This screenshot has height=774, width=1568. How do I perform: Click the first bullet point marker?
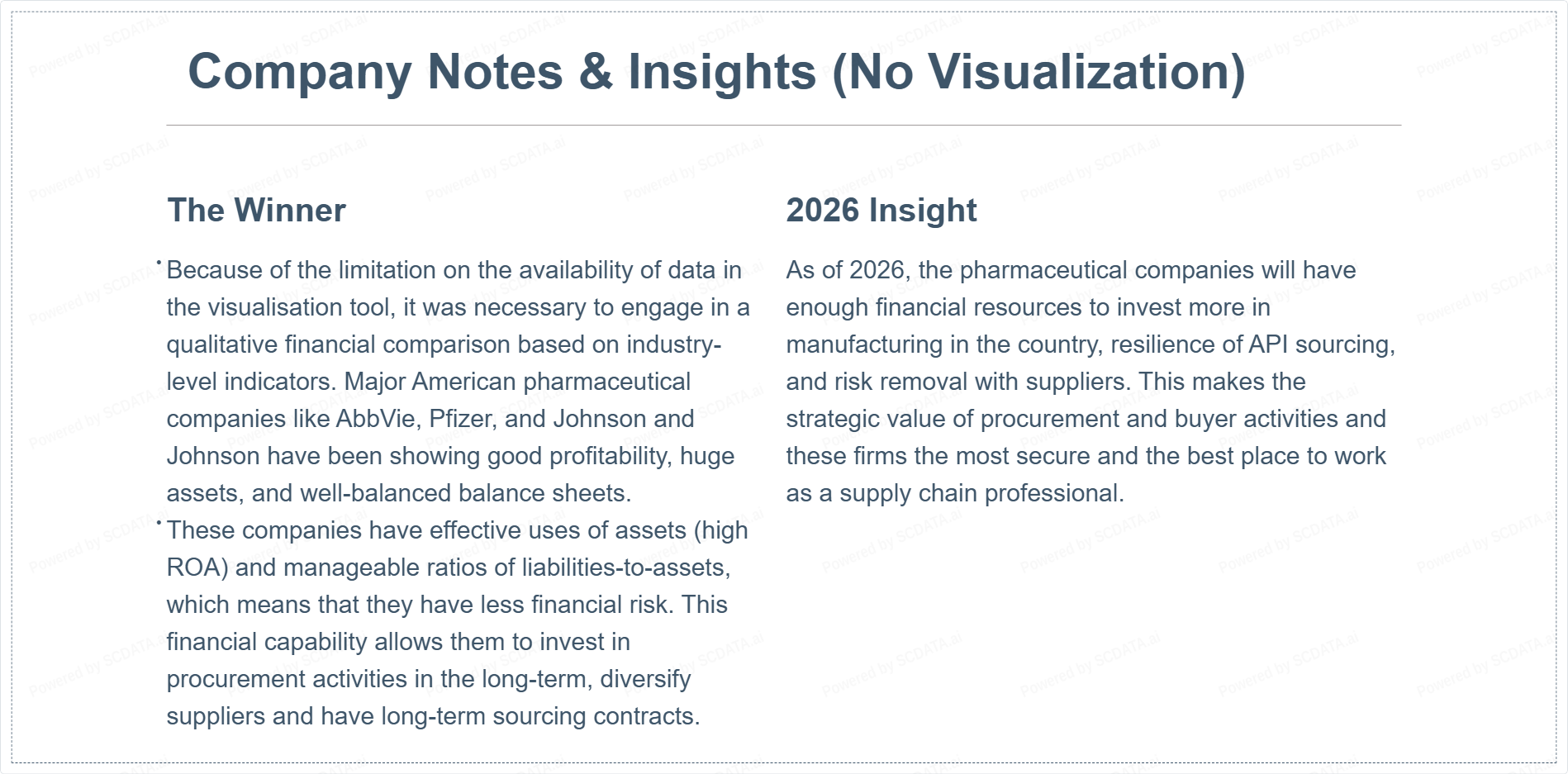(159, 263)
